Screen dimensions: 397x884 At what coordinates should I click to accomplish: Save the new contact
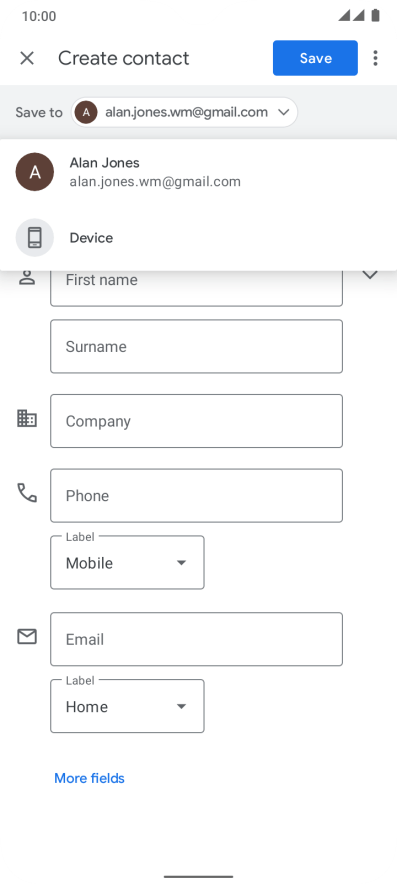[315, 58]
